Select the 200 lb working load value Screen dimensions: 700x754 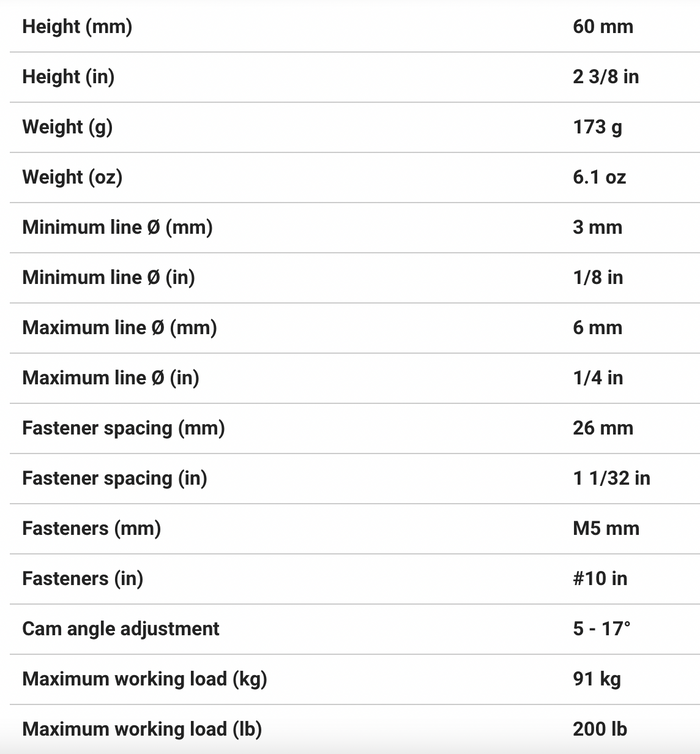click(x=600, y=729)
